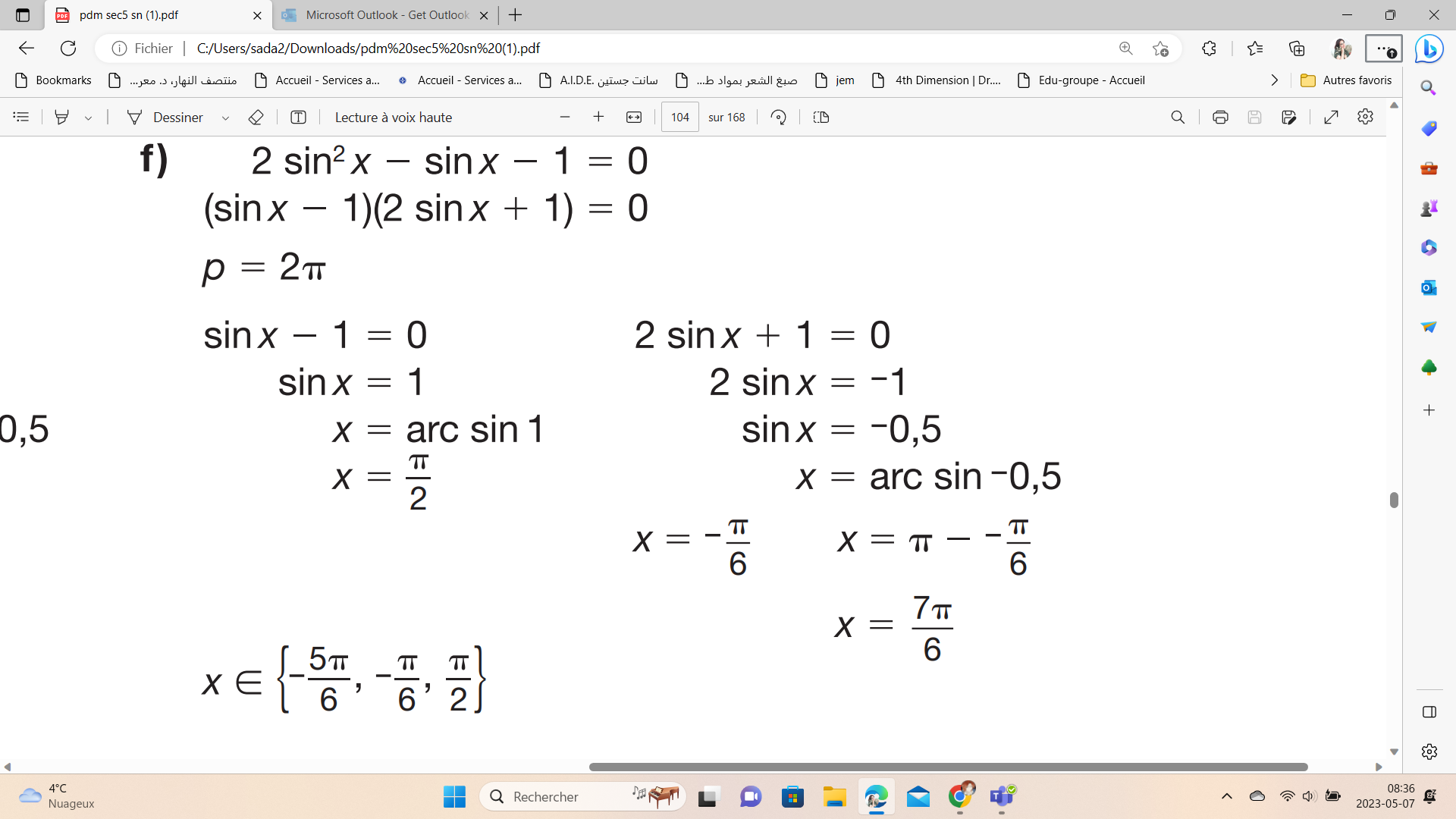Print the PDF document

click(x=1220, y=117)
